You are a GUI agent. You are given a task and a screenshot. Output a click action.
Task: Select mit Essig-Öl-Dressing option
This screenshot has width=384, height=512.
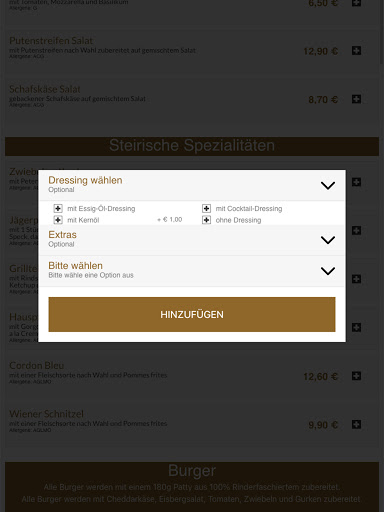click(x=58, y=209)
